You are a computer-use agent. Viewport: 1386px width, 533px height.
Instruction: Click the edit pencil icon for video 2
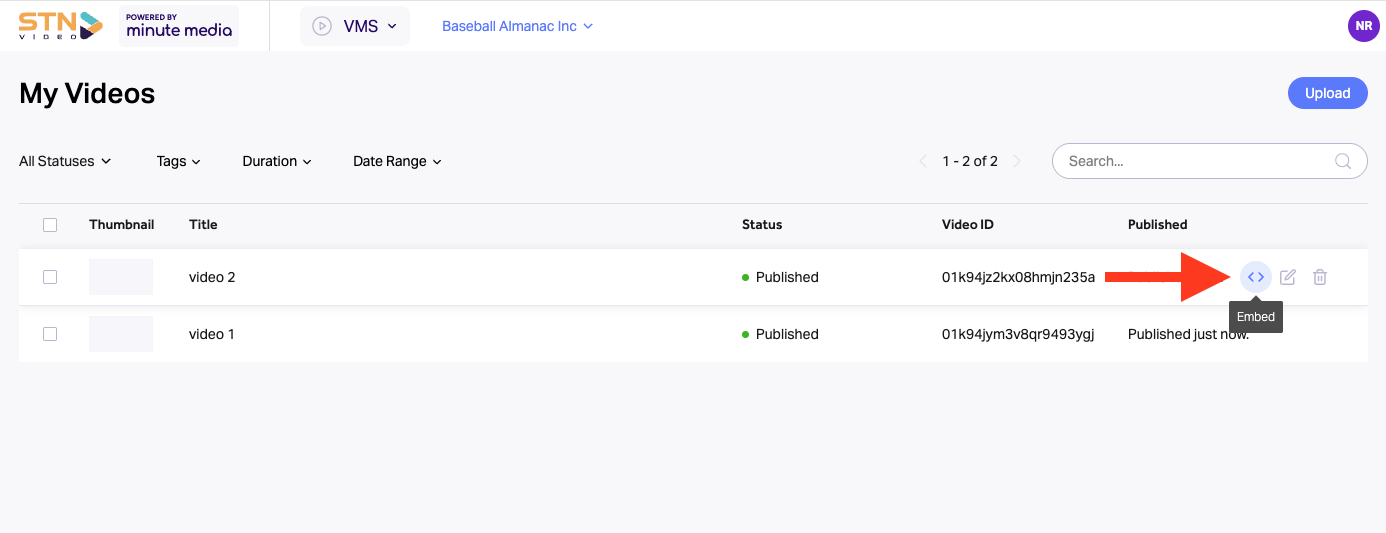[x=1288, y=277]
